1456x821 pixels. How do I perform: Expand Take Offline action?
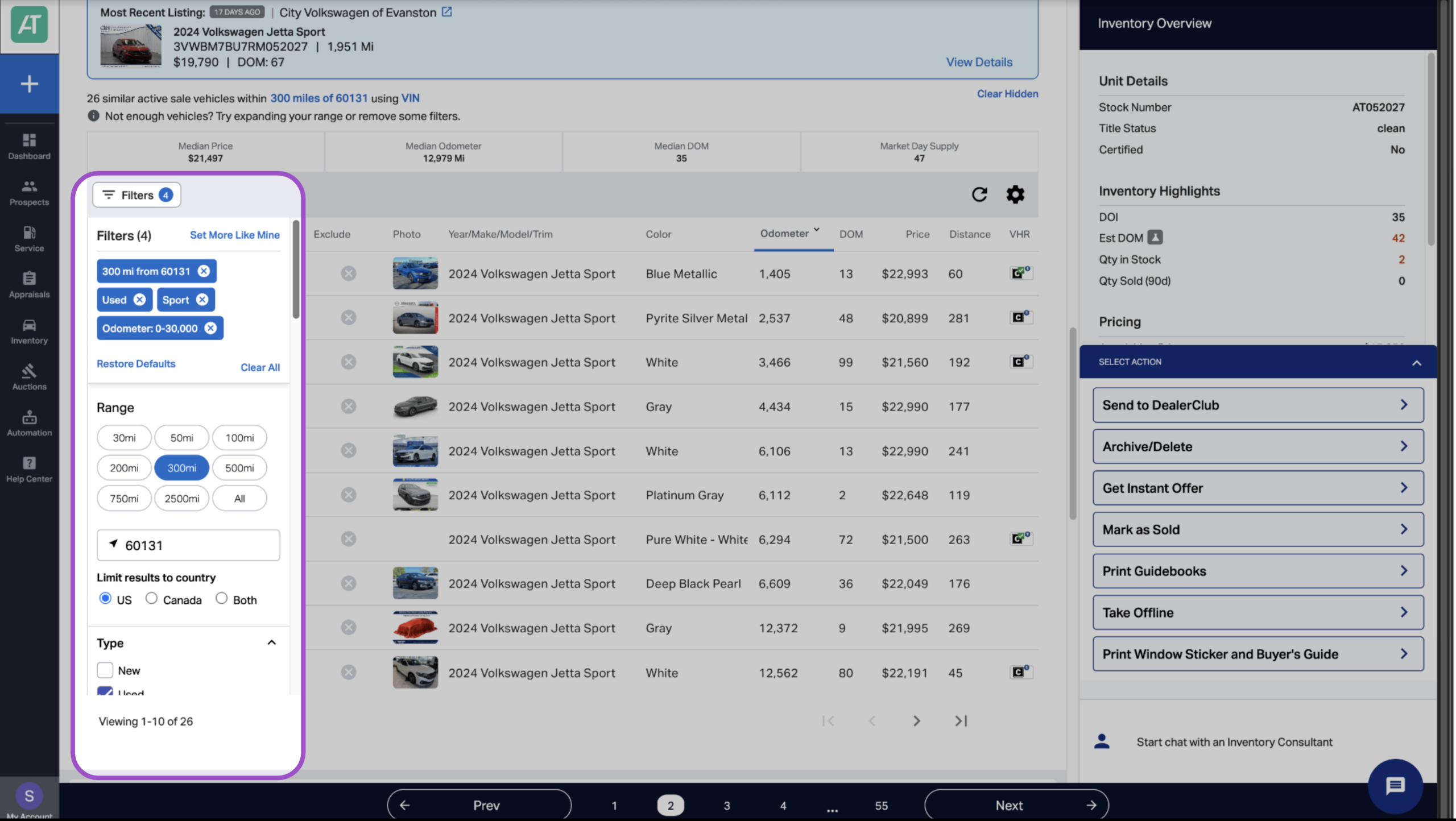pos(1258,612)
